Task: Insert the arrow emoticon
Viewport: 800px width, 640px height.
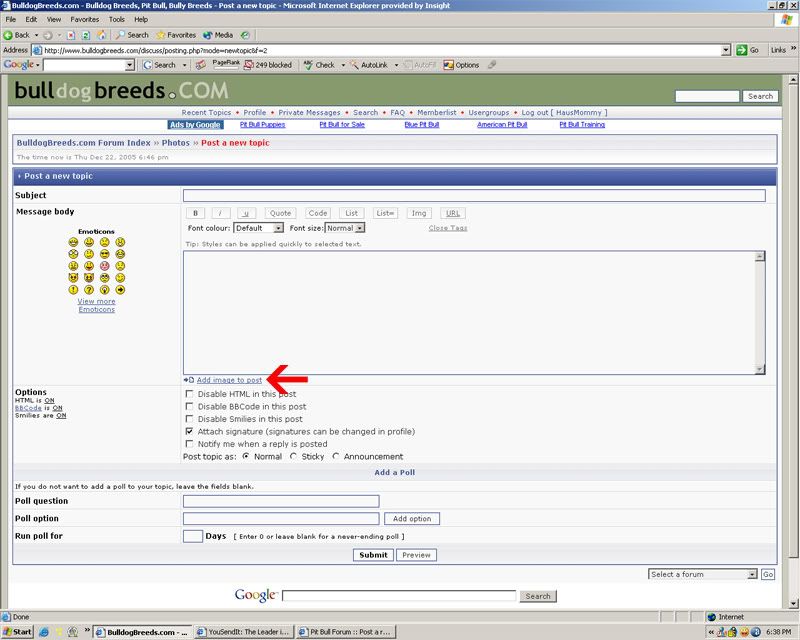Action: tap(120, 290)
